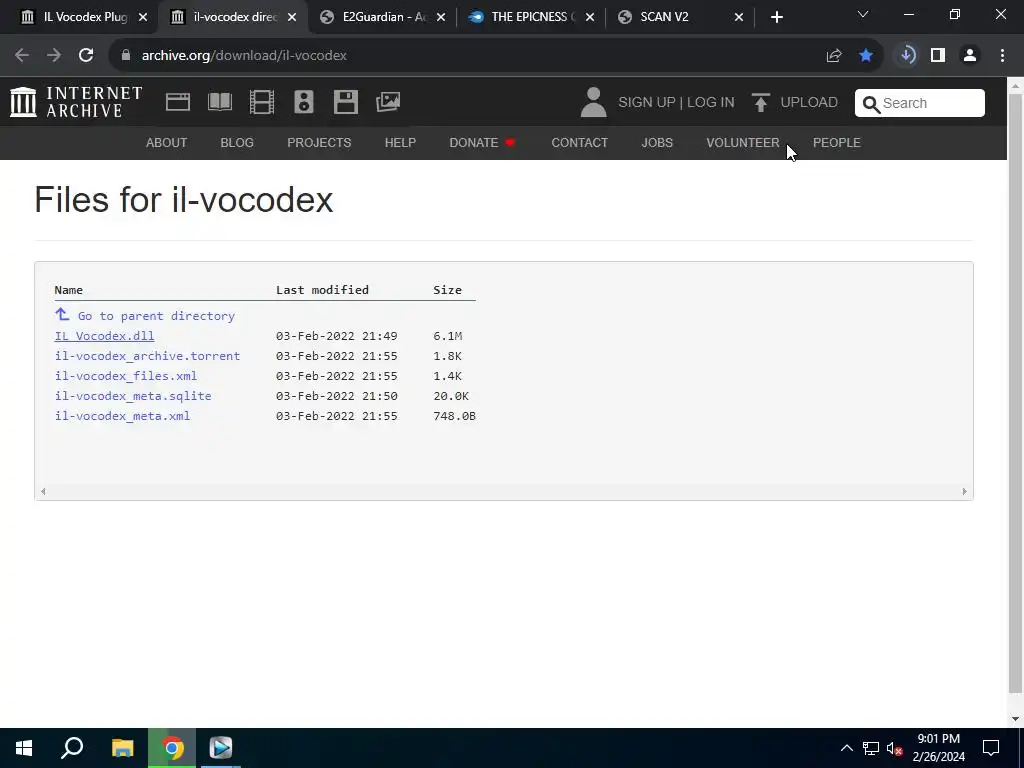
Task: Open a new tab with the plus button
Action: [x=776, y=17]
